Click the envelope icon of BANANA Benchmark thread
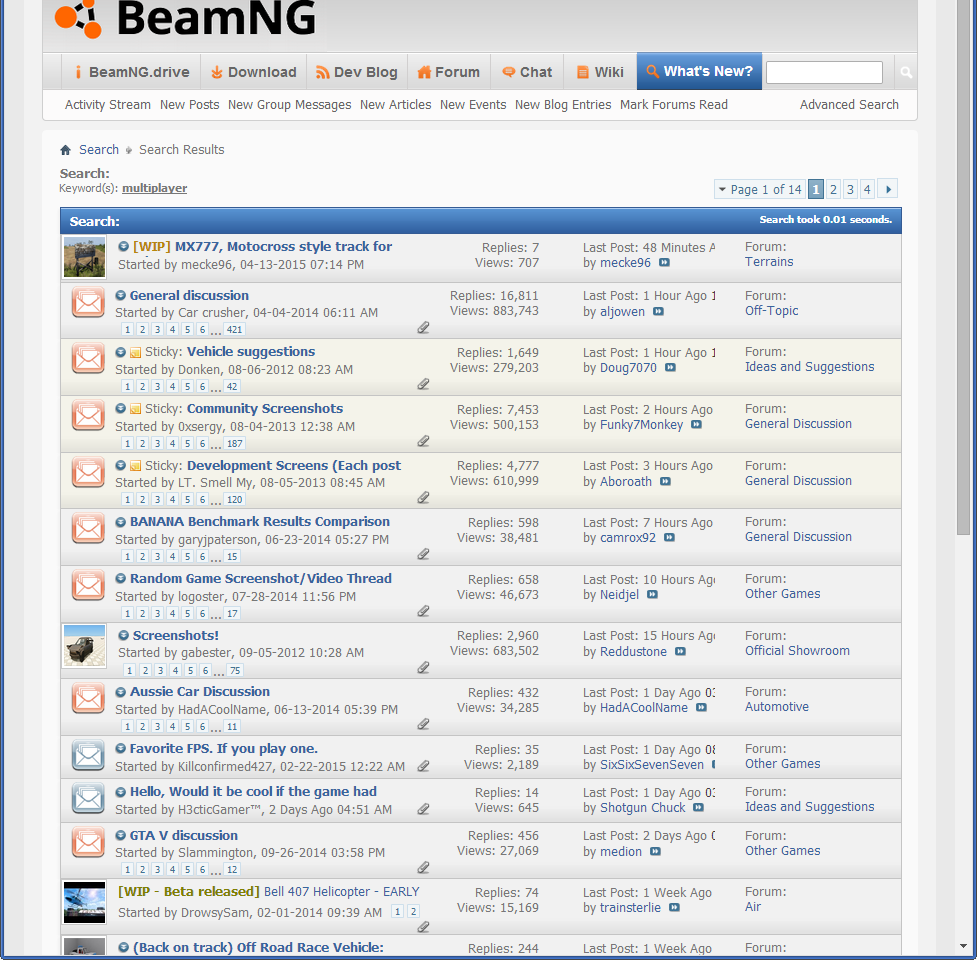The width and height of the screenshot is (977, 960). [88, 528]
